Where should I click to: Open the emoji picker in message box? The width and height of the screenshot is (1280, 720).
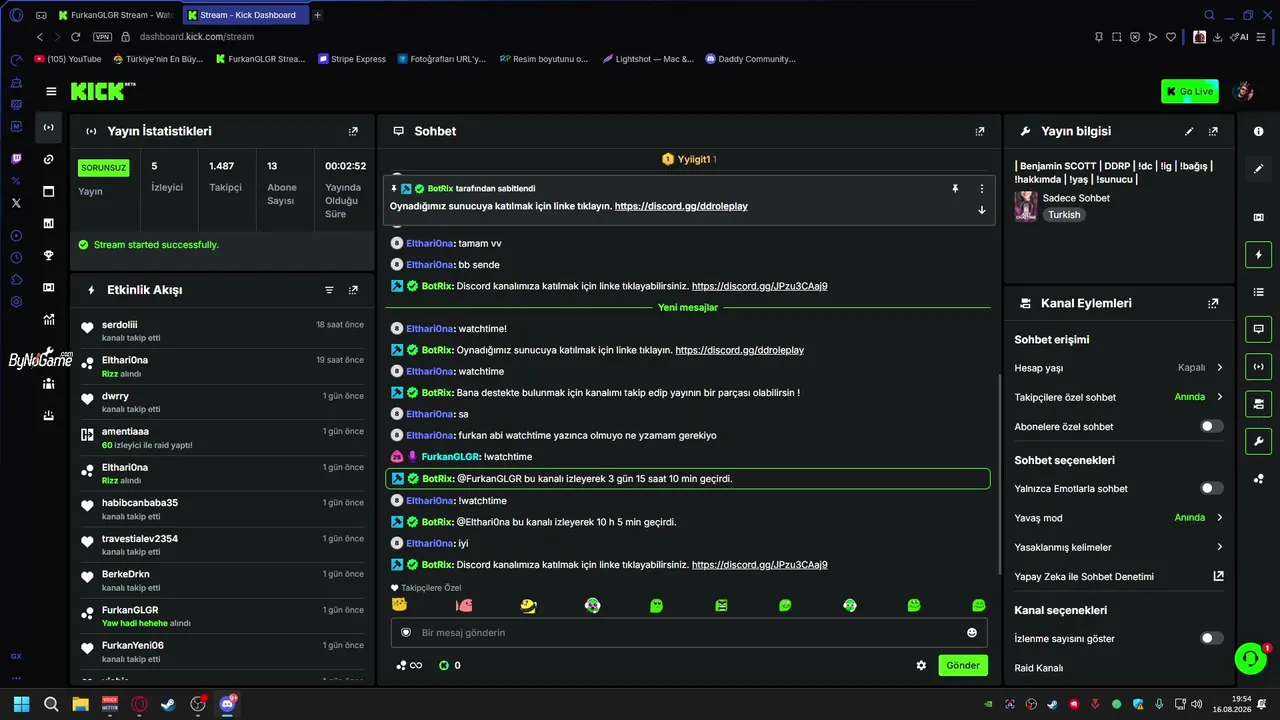(972, 632)
